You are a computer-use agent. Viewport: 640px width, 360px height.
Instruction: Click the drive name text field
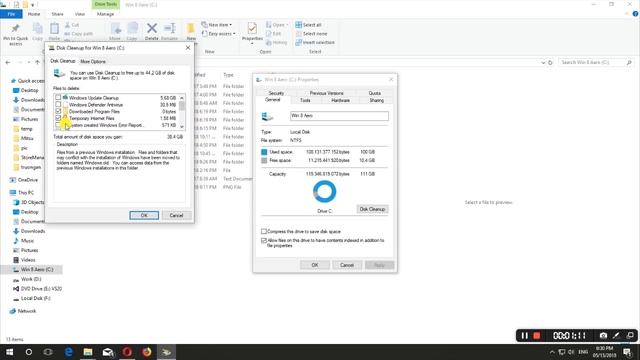point(339,116)
